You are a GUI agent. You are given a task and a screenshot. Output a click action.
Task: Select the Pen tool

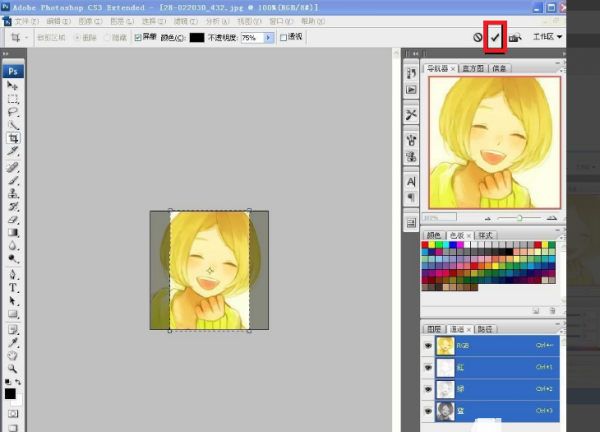pos(13,275)
